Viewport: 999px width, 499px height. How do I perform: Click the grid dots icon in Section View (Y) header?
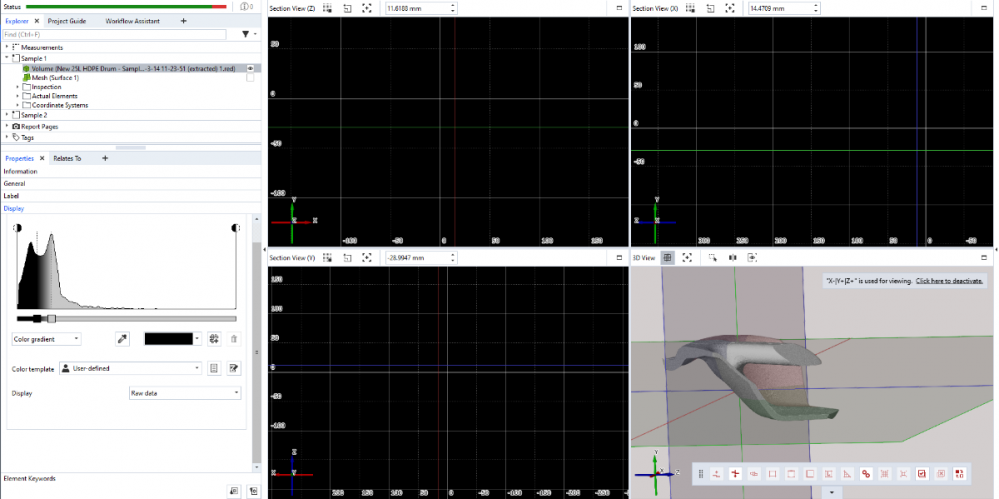(x=327, y=257)
